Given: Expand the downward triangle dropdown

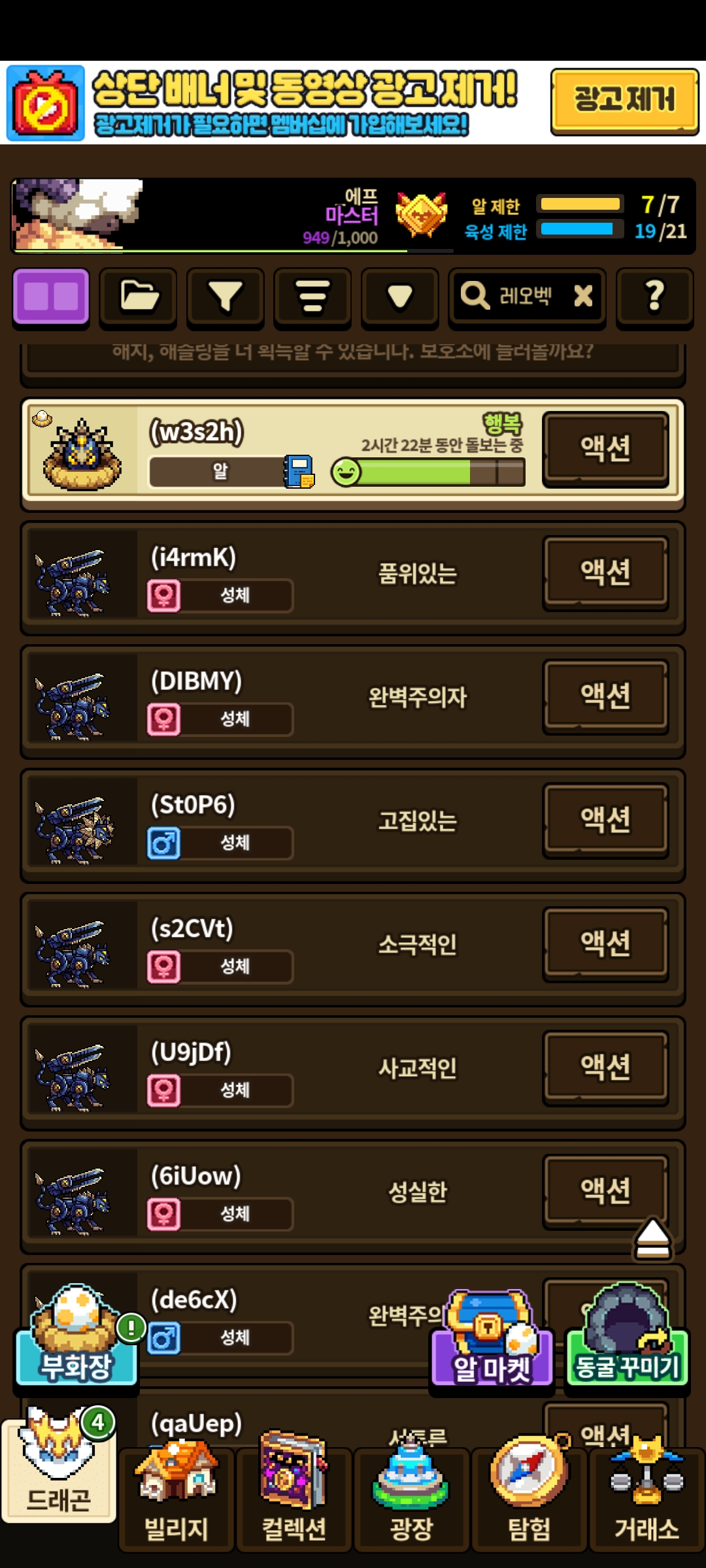Looking at the screenshot, I should pyautogui.click(x=400, y=297).
